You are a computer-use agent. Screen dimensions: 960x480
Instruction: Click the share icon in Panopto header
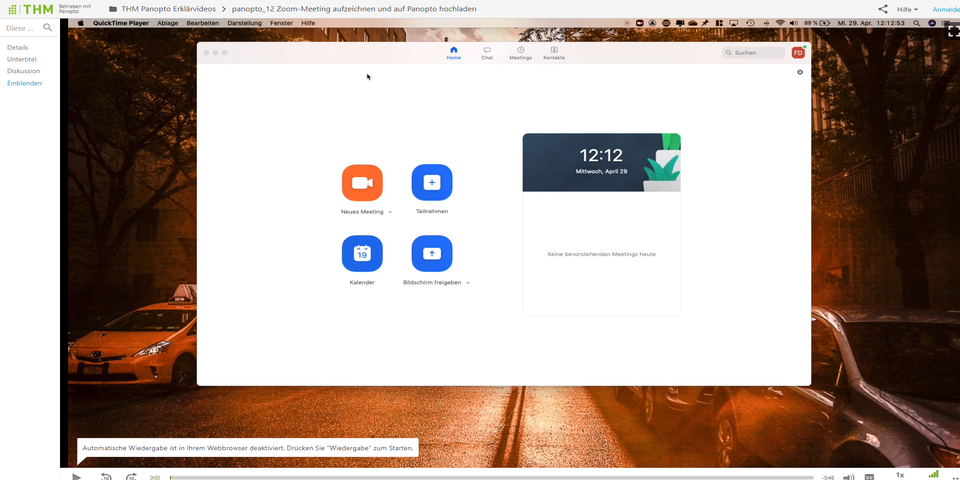click(x=882, y=9)
